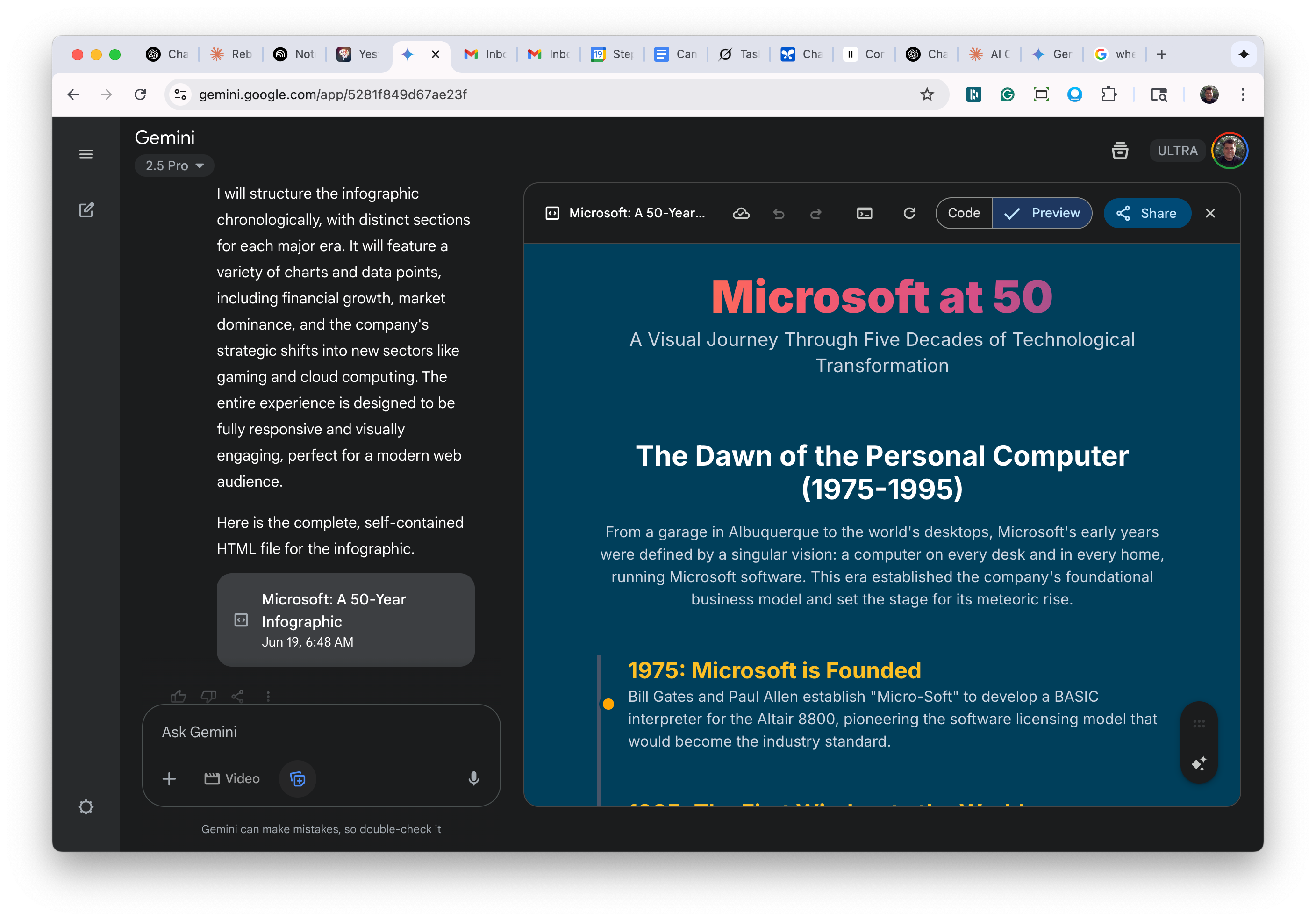The height and width of the screenshot is (921, 1316).
Task: Start a new chat with the pencil icon
Action: (x=86, y=210)
